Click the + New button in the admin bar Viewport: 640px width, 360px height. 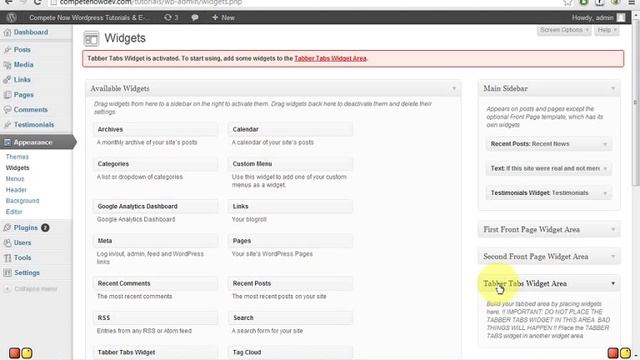(223, 18)
